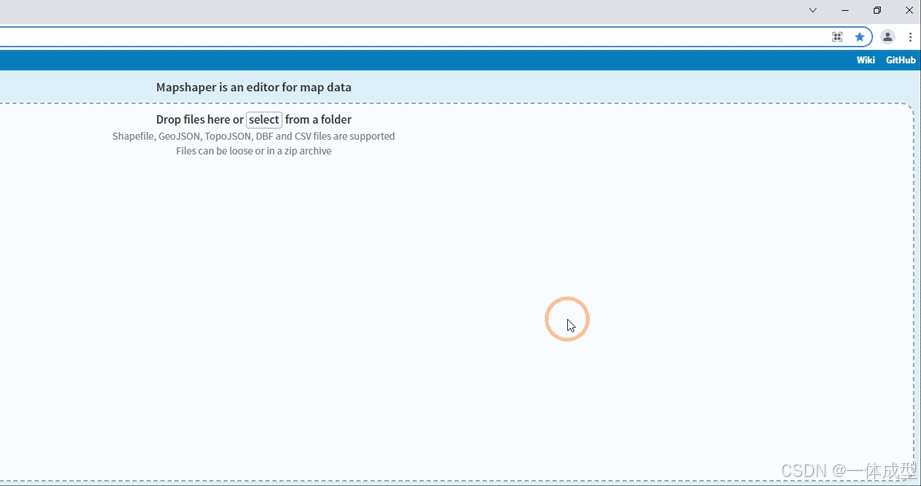Close the browser window
The width and height of the screenshot is (921, 486).
909,10
